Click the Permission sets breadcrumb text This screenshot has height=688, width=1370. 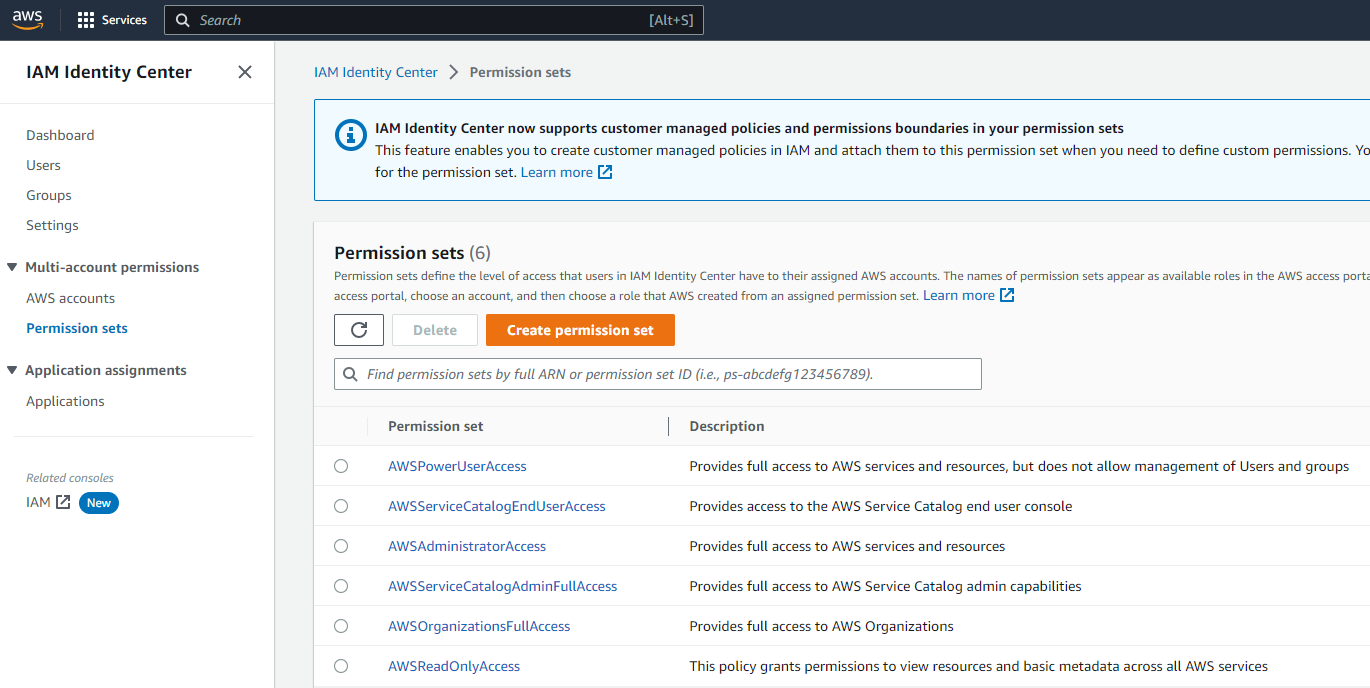pos(520,72)
